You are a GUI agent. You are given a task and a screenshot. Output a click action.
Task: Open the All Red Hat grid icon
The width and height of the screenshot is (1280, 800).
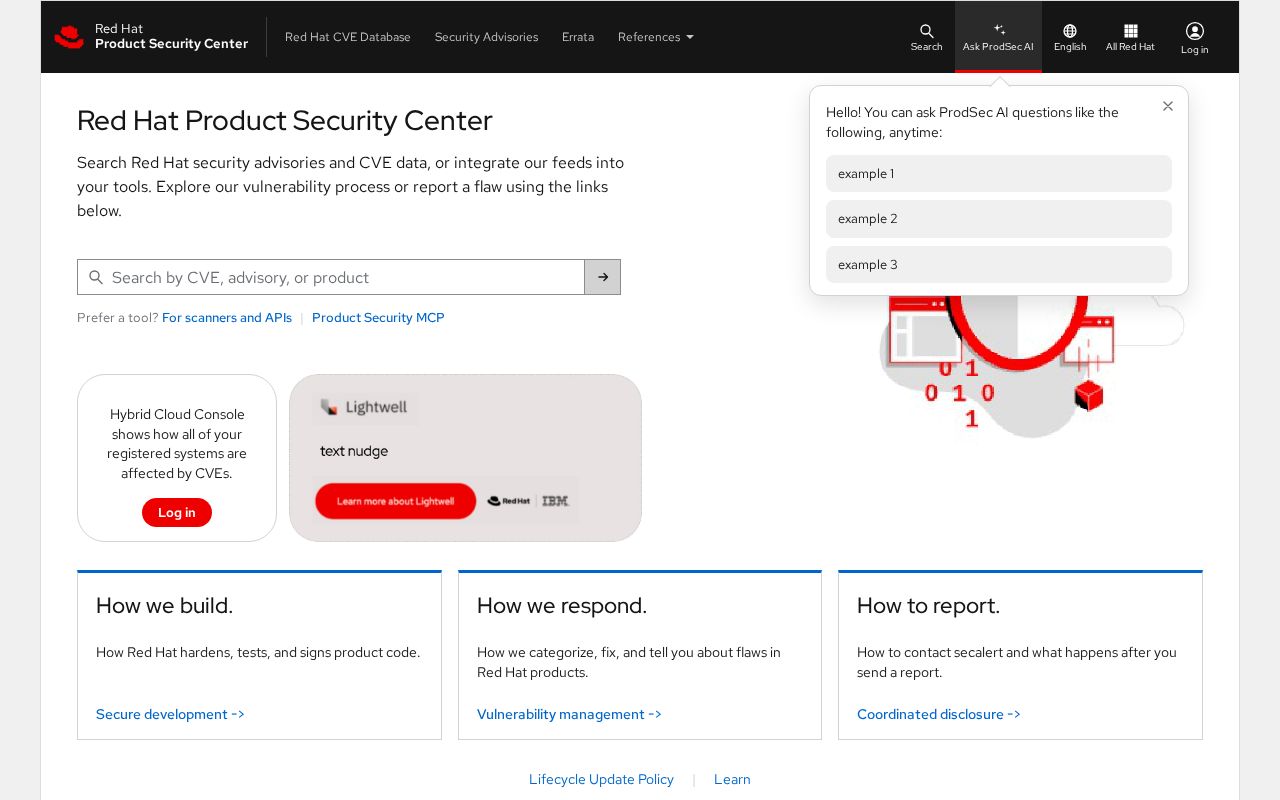pyautogui.click(x=1130, y=31)
